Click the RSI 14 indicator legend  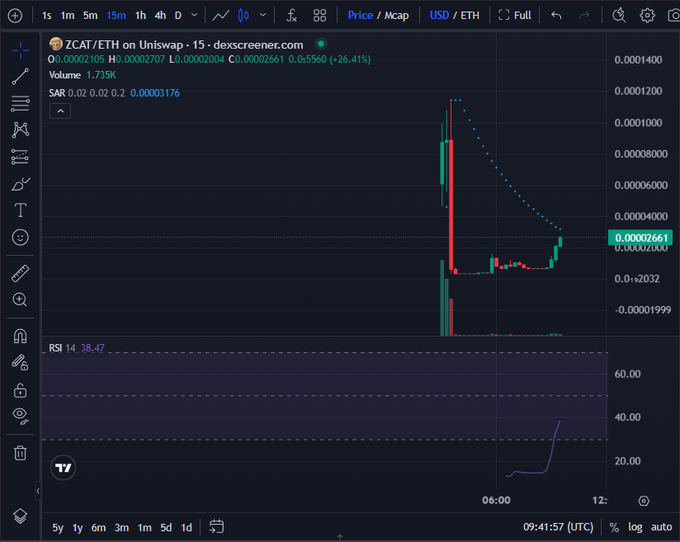click(x=76, y=348)
